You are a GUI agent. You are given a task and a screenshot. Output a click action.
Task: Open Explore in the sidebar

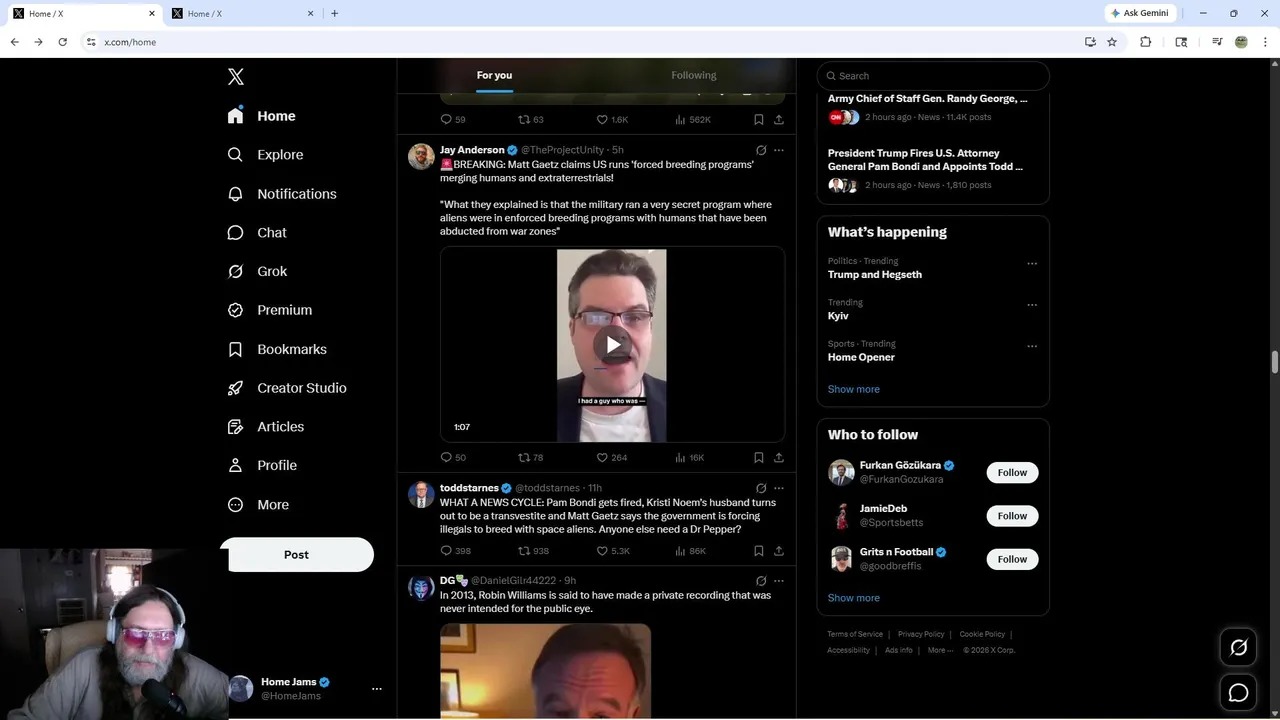point(266,155)
